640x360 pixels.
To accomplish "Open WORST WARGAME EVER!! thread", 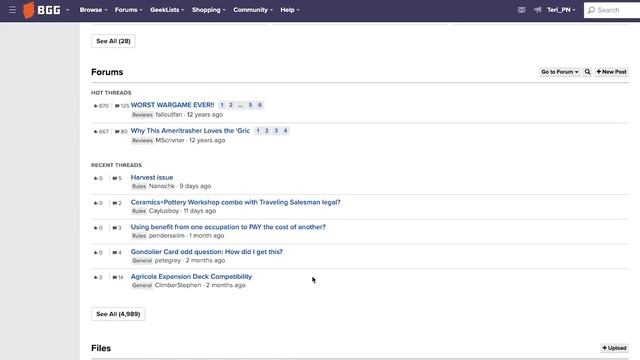I will click(x=172, y=105).
